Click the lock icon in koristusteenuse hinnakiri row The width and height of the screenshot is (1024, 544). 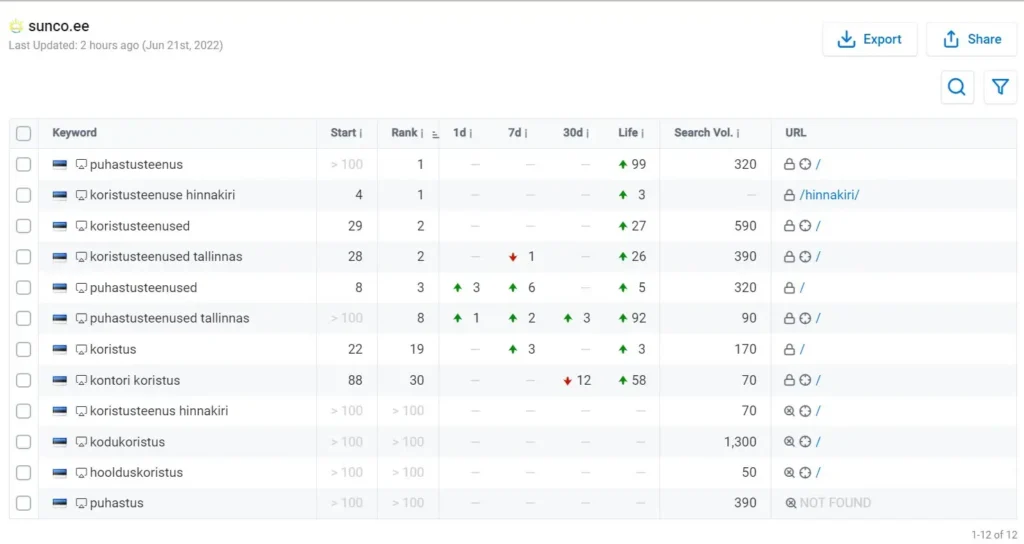789,195
